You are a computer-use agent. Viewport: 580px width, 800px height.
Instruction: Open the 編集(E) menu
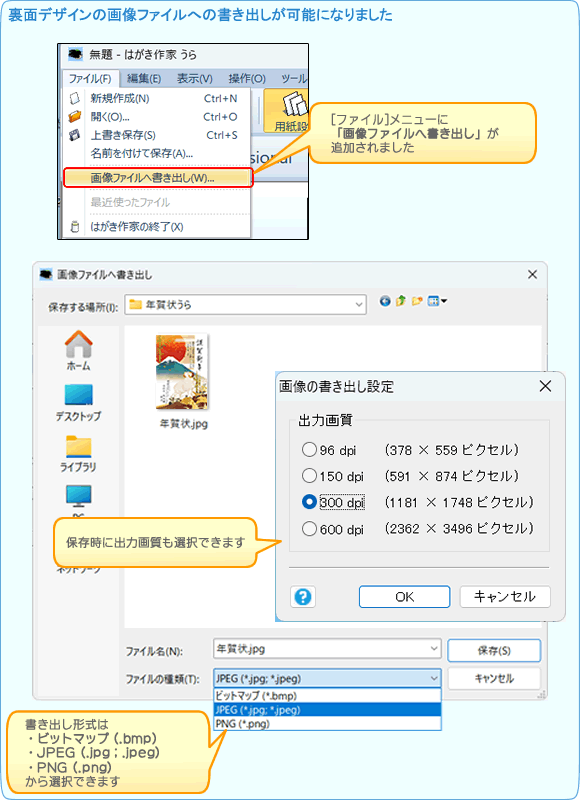(144, 79)
